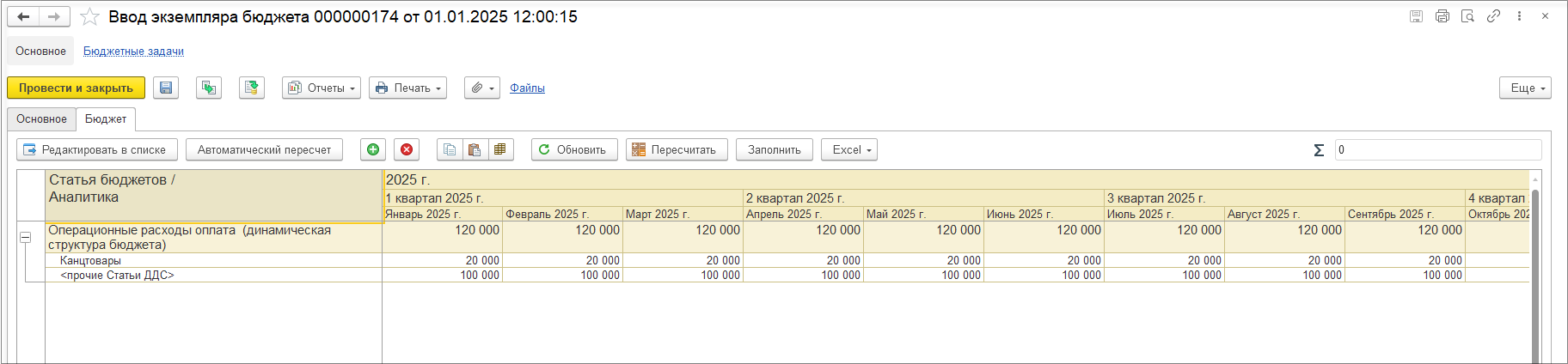Click the get link chain icon
Viewport: 1568px width, 364px height.
(1493, 16)
